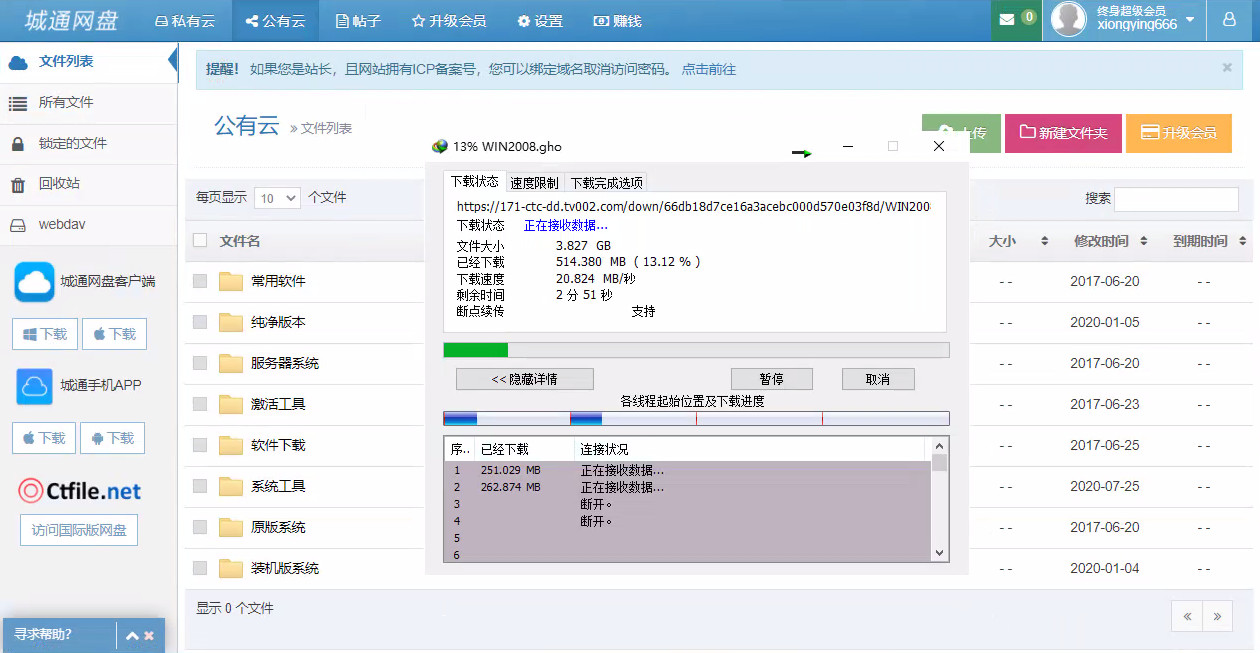Click the 城通网盘 logo
Image resolution: width=1260 pixels, height=653 pixels.
[71, 20]
